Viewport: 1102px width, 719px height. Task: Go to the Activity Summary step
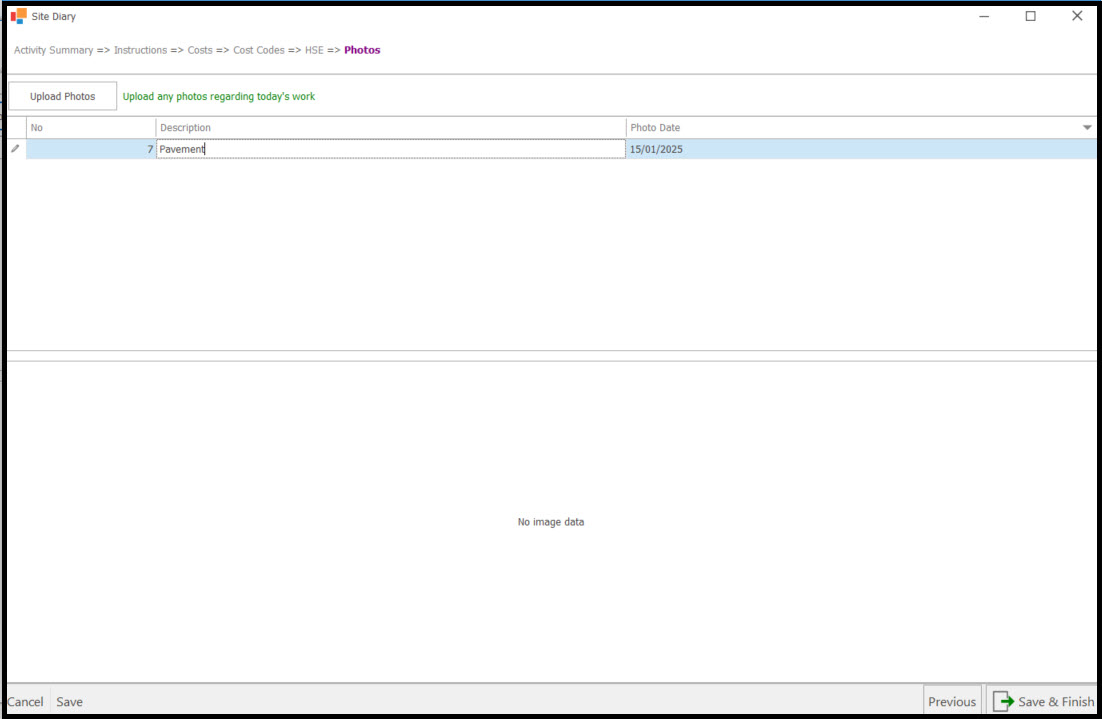tap(53, 50)
